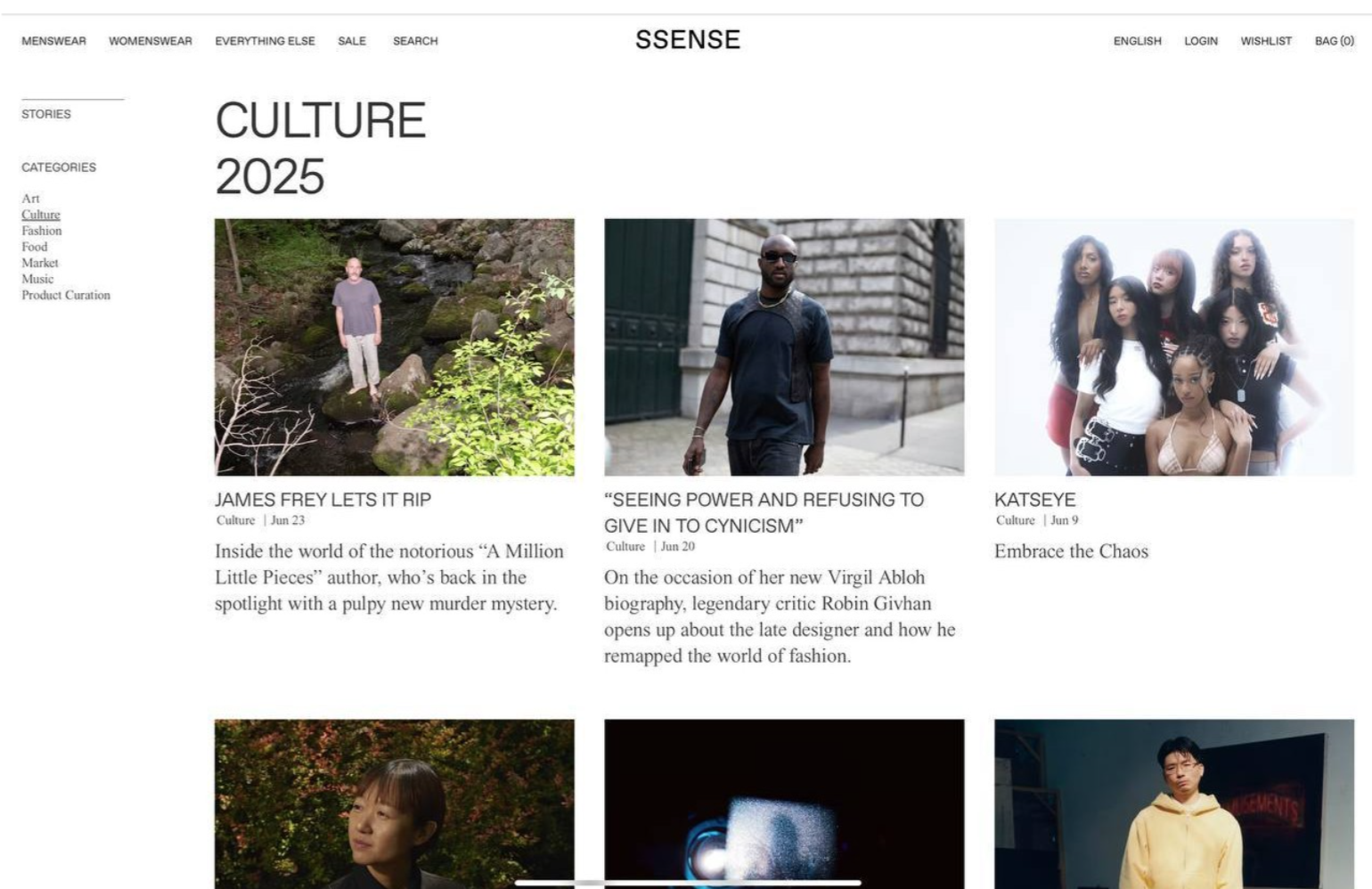Open SEARCH in top navigation
The width and height of the screenshot is (1372, 889).
pyautogui.click(x=415, y=41)
